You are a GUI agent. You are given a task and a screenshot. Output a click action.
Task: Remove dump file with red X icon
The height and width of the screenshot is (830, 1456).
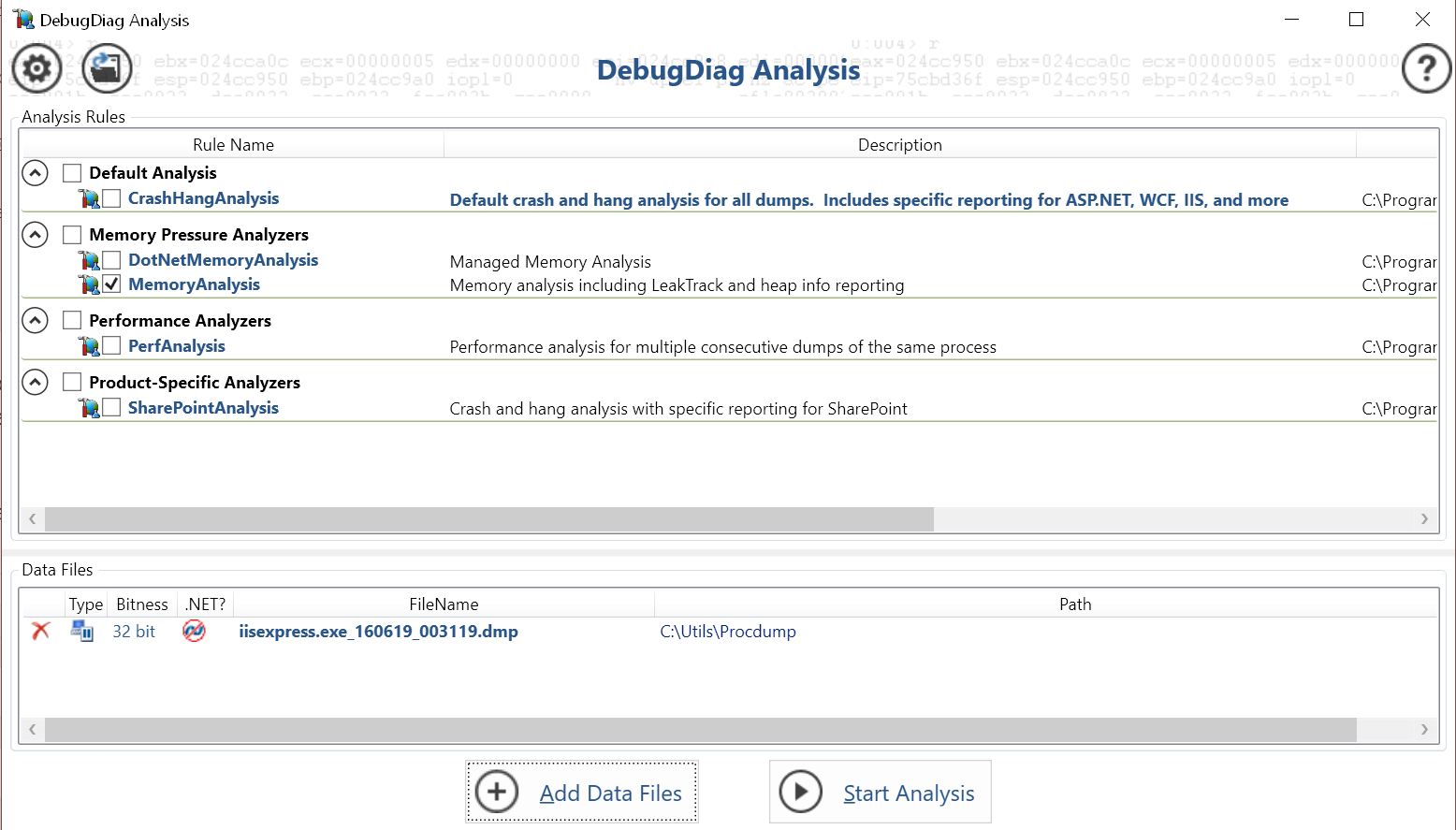[x=40, y=631]
